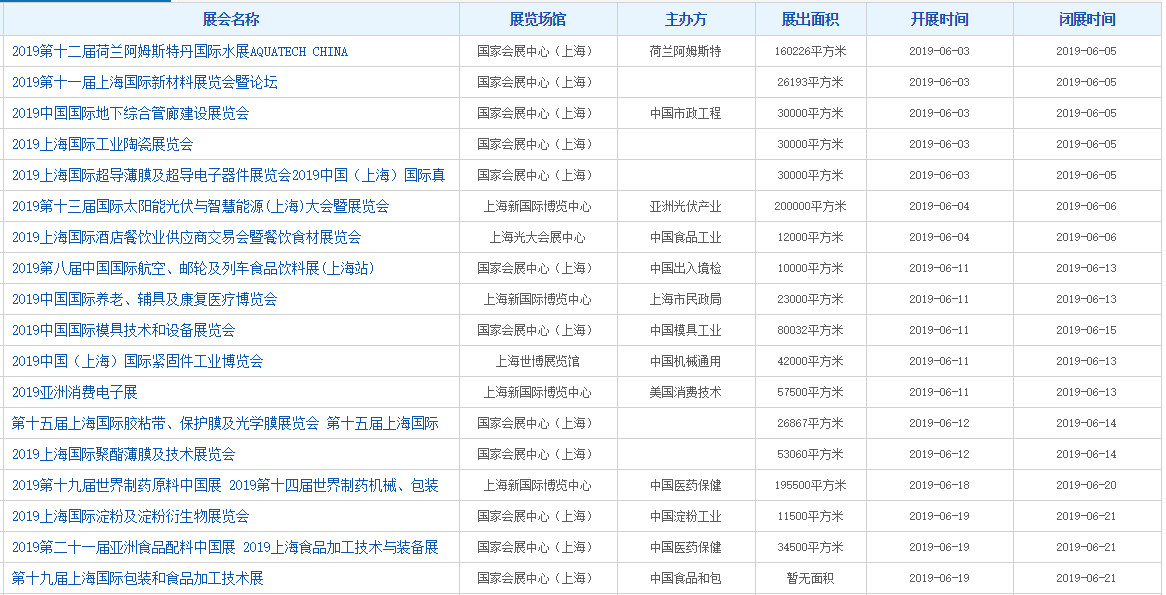Screen dimensions: 1166x595
Task: Select area cell 200000平方米
Action: [811, 207]
